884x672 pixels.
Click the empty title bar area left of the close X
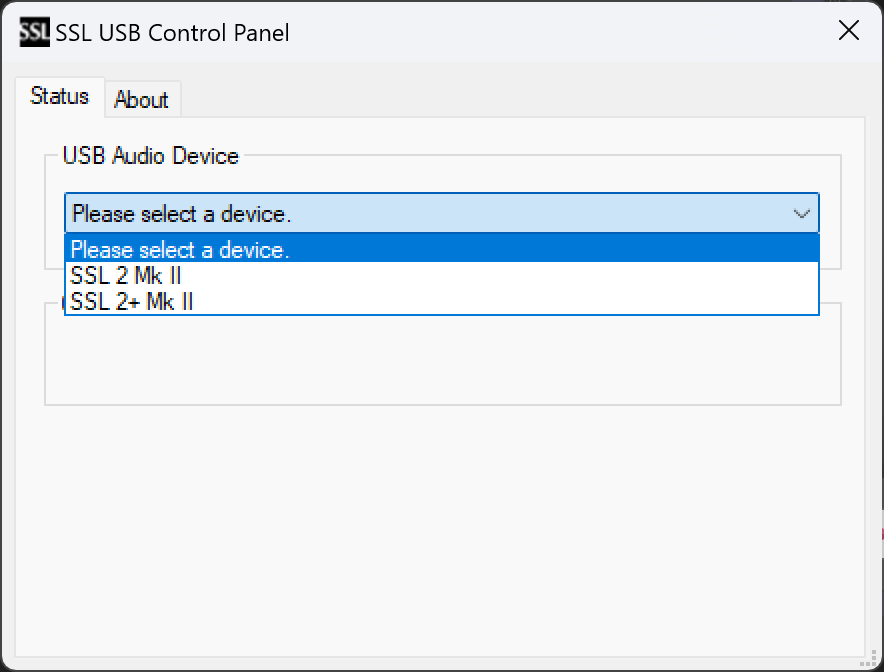pos(558,32)
